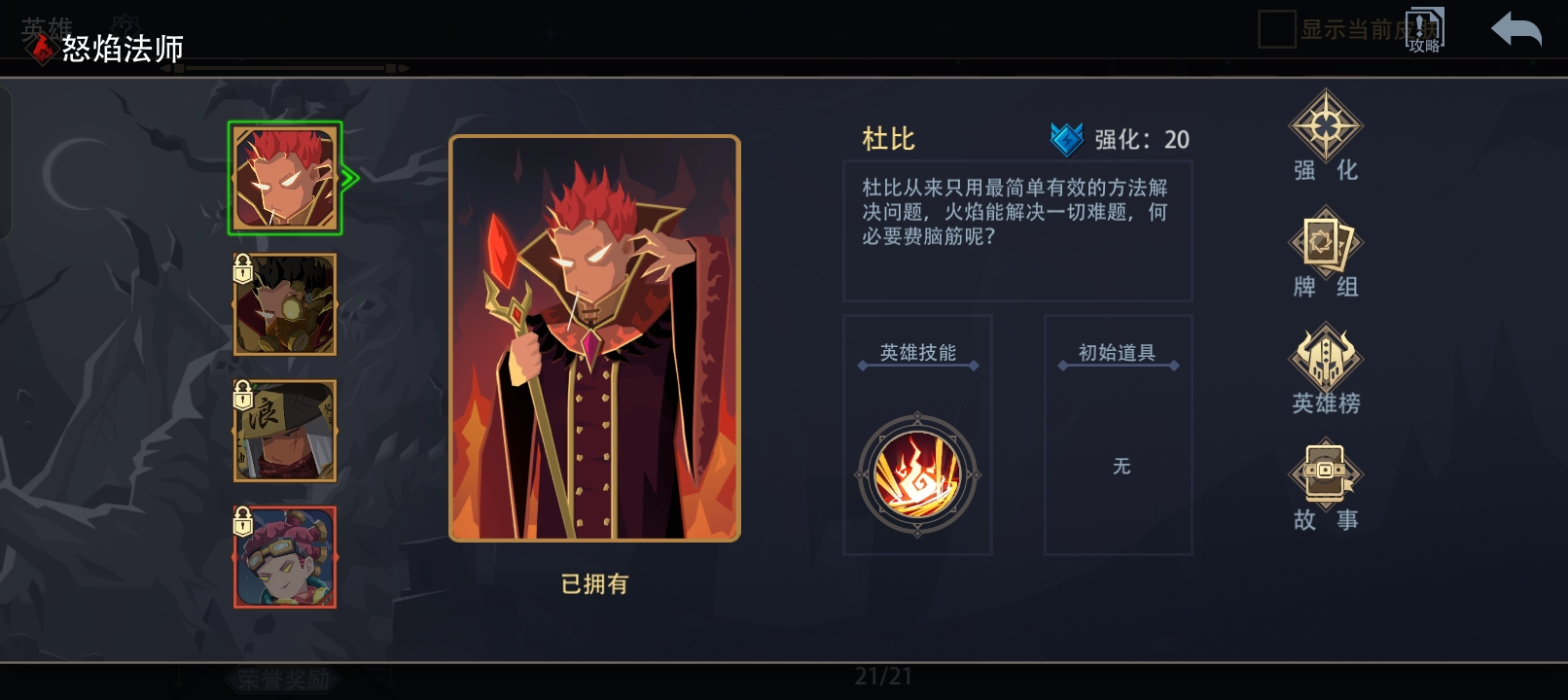The height and width of the screenshot is (700, 1568).
Task: Click the 怒焰法师 title at top left
Action: [123, 49]
